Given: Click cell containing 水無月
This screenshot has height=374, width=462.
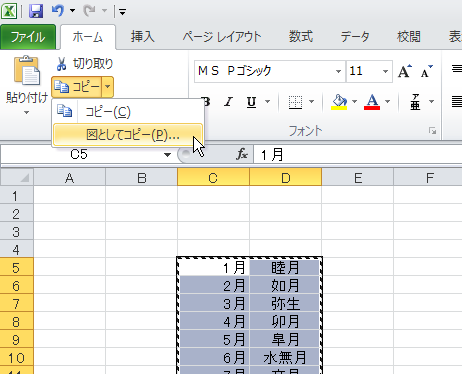Looking at the screenshot, I should pos(286,357).
